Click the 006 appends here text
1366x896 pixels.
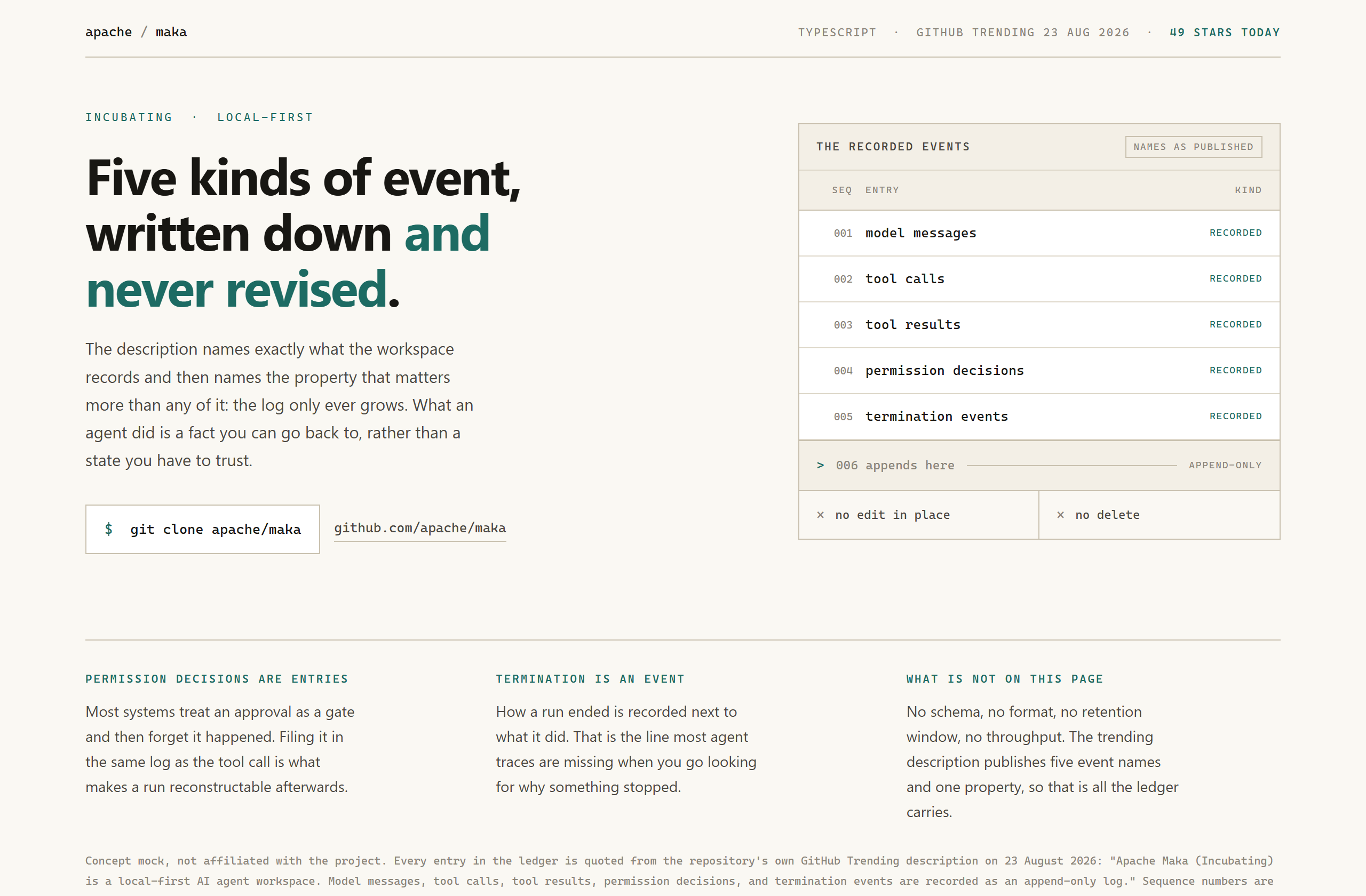pos(895,465)
